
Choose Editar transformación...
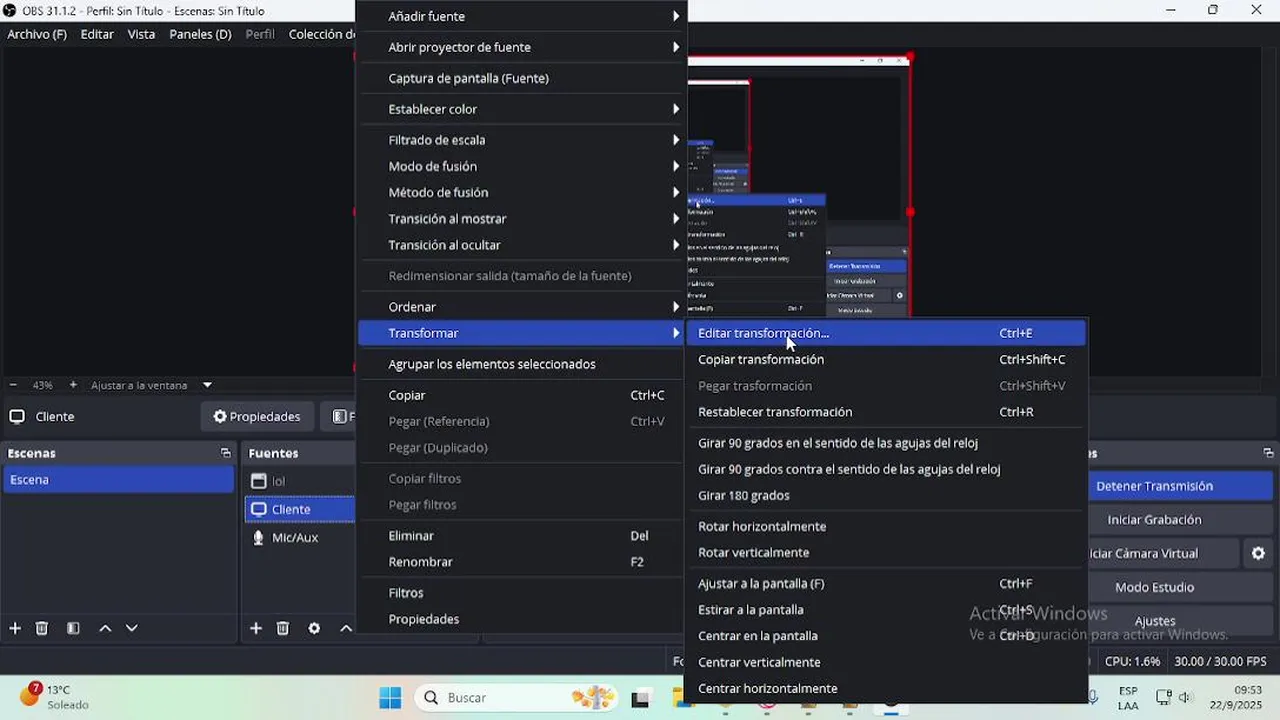[886, 333]
